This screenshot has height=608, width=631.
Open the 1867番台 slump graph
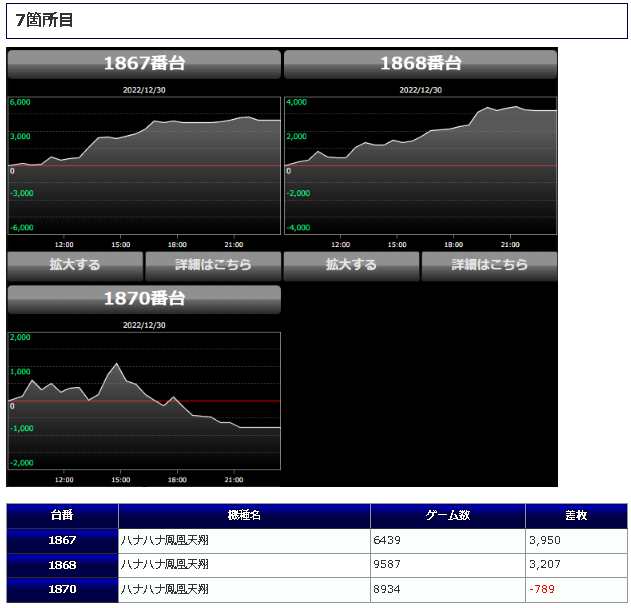pos(144,165)
